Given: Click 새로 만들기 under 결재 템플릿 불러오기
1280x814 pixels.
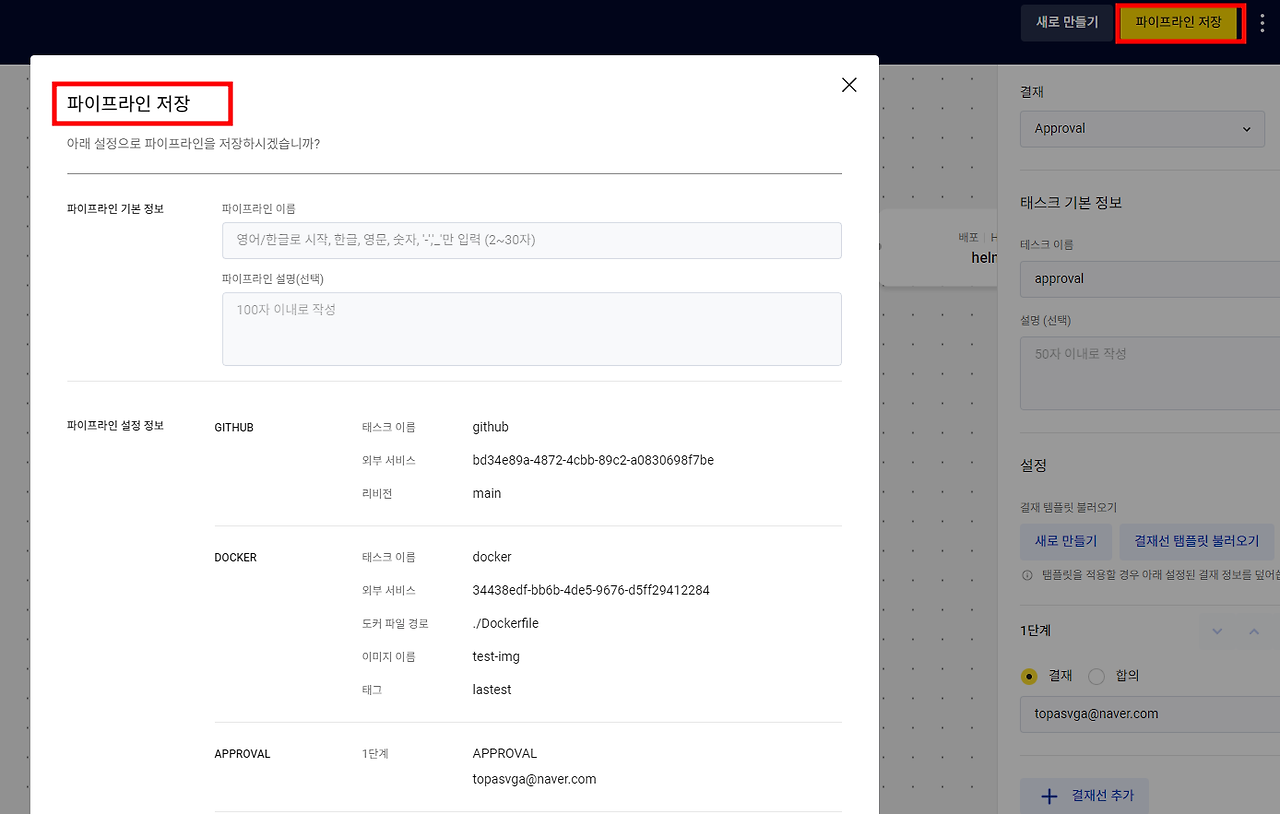Looking at the screenshot, I should point(1066,541).
